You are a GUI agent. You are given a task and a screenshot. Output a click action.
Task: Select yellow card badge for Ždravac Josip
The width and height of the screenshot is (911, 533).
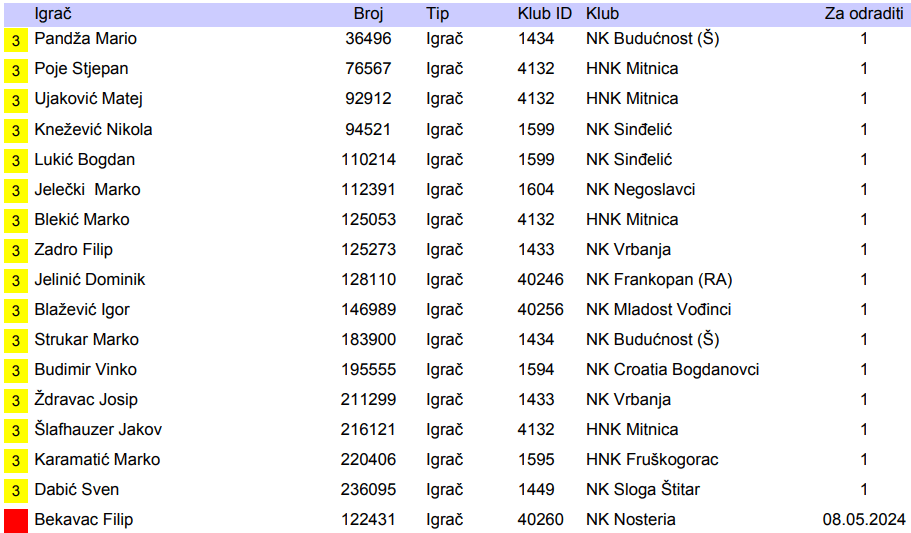[16, 401]
